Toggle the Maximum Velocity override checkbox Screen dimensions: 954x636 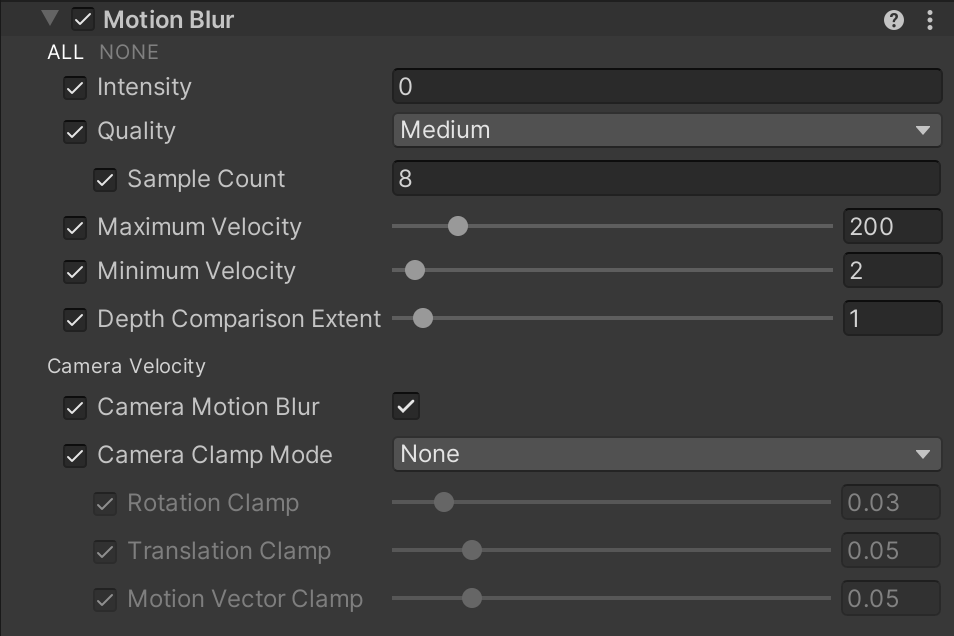point(75,227)
